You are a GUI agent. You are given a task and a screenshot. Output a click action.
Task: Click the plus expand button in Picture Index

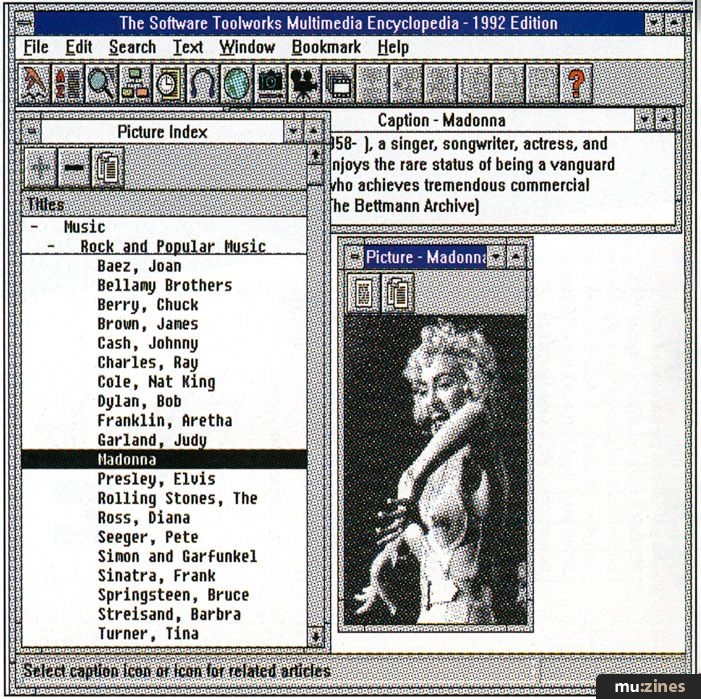click(x=40, y=168)
